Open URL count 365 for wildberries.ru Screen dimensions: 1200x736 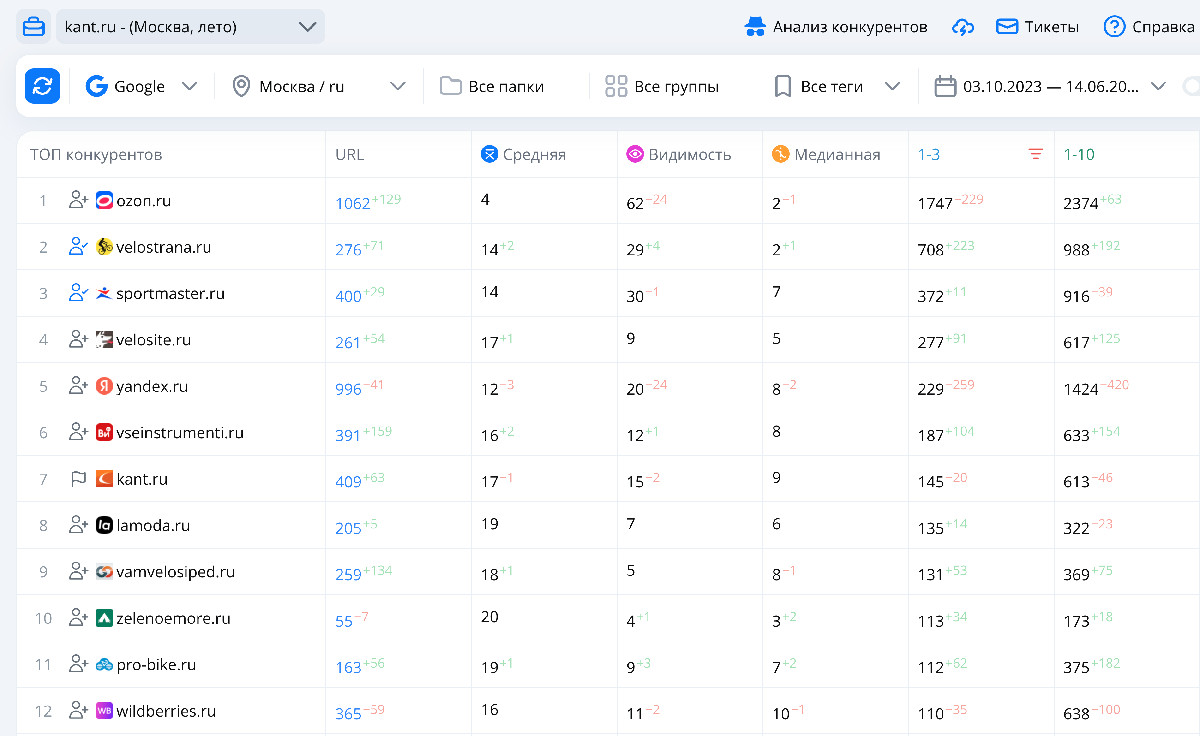pos(348,714)
